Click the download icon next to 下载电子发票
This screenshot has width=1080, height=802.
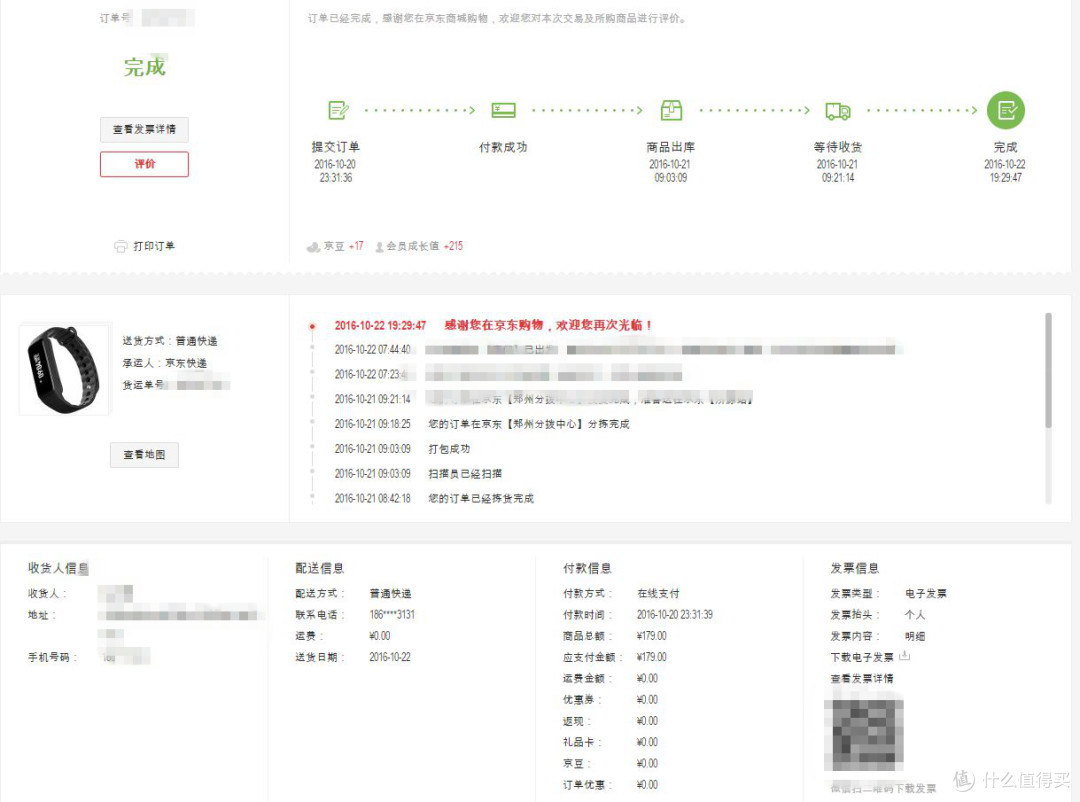904,656
